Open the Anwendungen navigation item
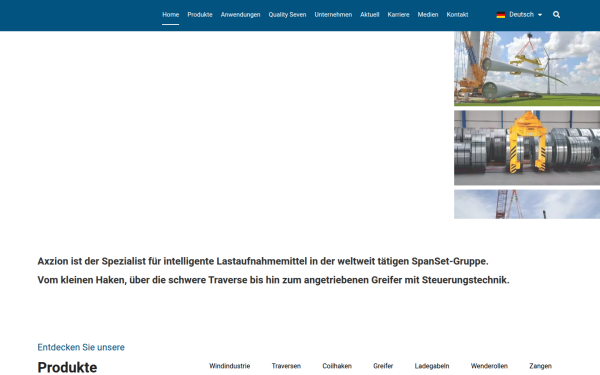This screenshot has width=600, height=375. [x=240, y=15]
